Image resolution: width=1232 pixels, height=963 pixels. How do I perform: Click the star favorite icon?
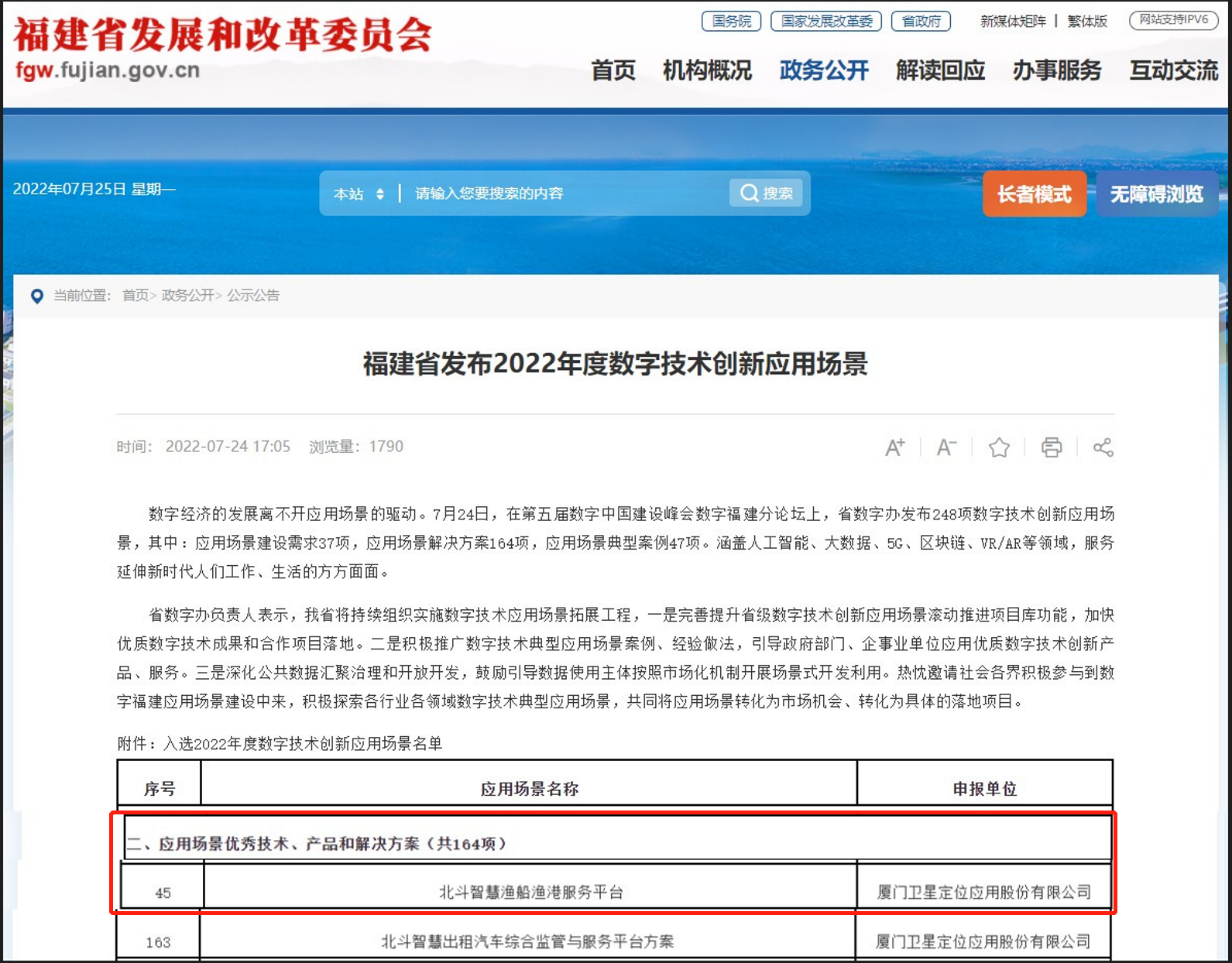[999, 447]
